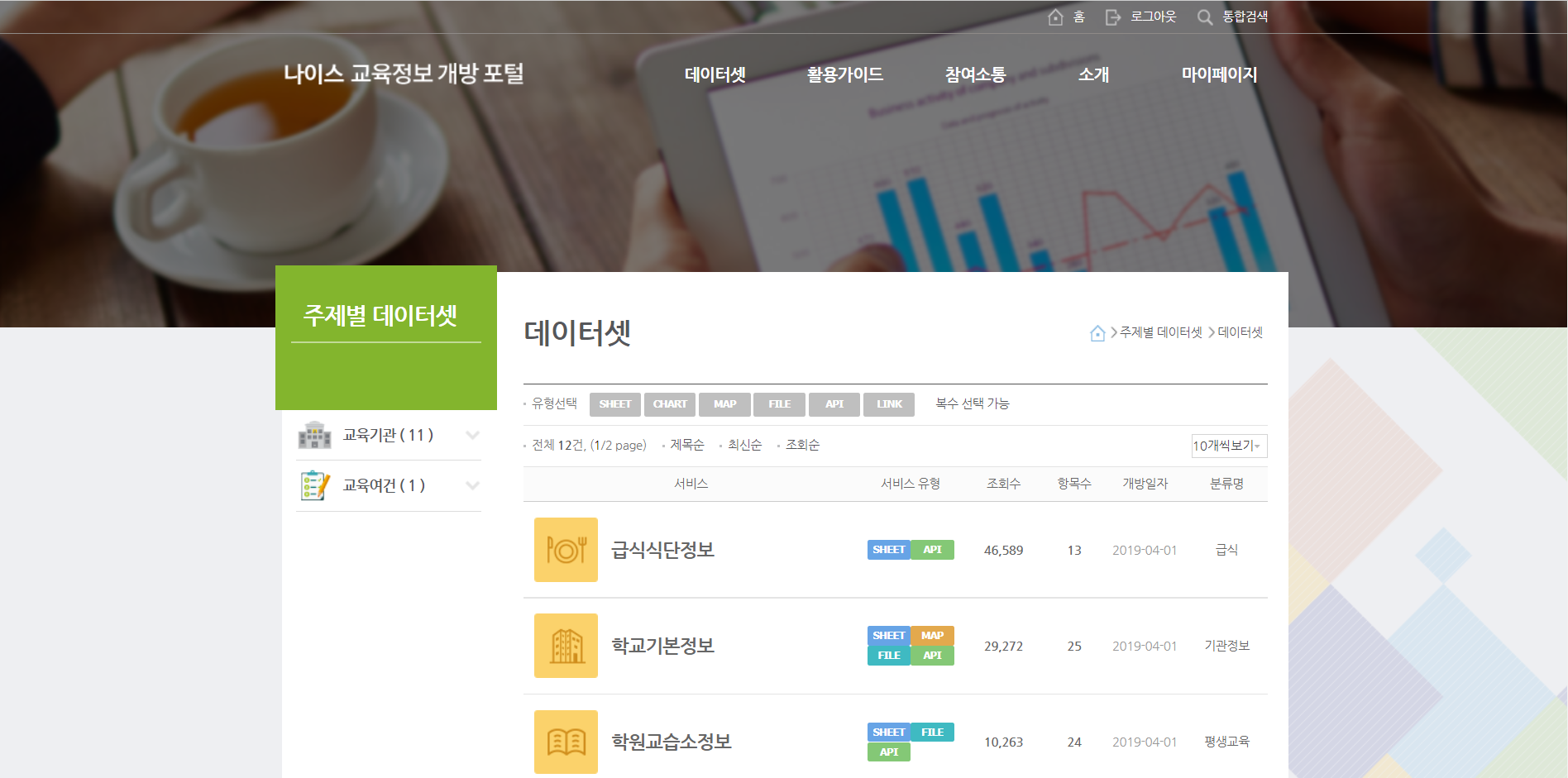This screenshot has width=1568, height=778.
Task: Toggle LINK type filter
Action: [889, 404]
